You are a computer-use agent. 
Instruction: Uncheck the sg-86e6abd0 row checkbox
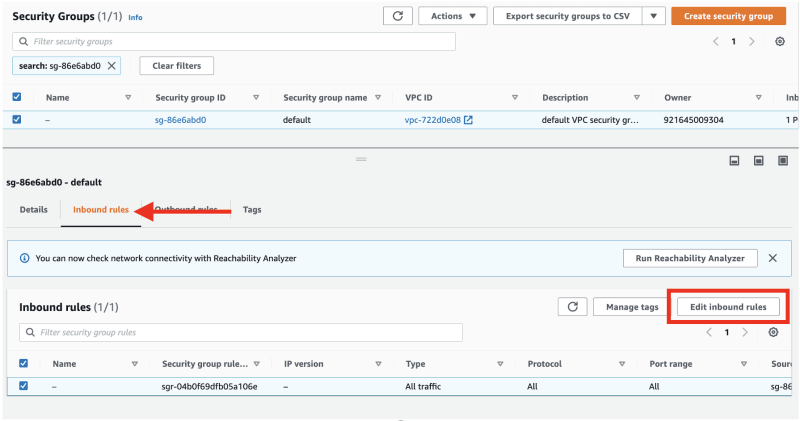17,119
